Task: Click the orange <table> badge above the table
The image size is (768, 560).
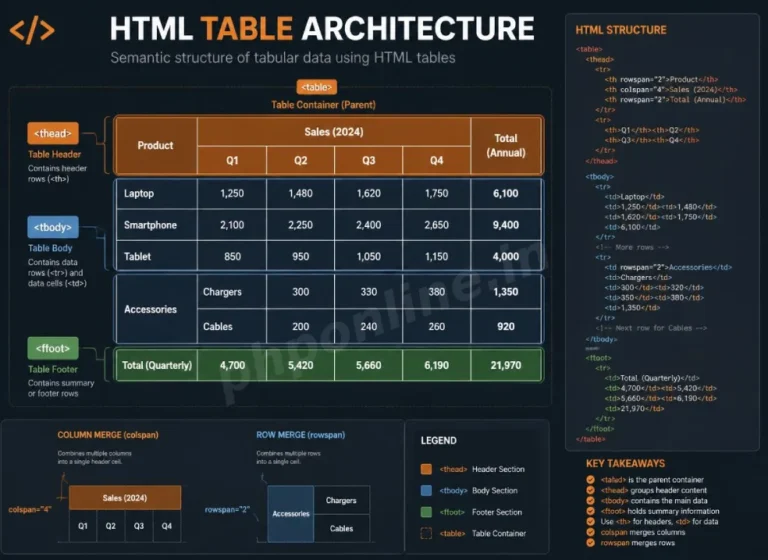Action: (316, 87)
